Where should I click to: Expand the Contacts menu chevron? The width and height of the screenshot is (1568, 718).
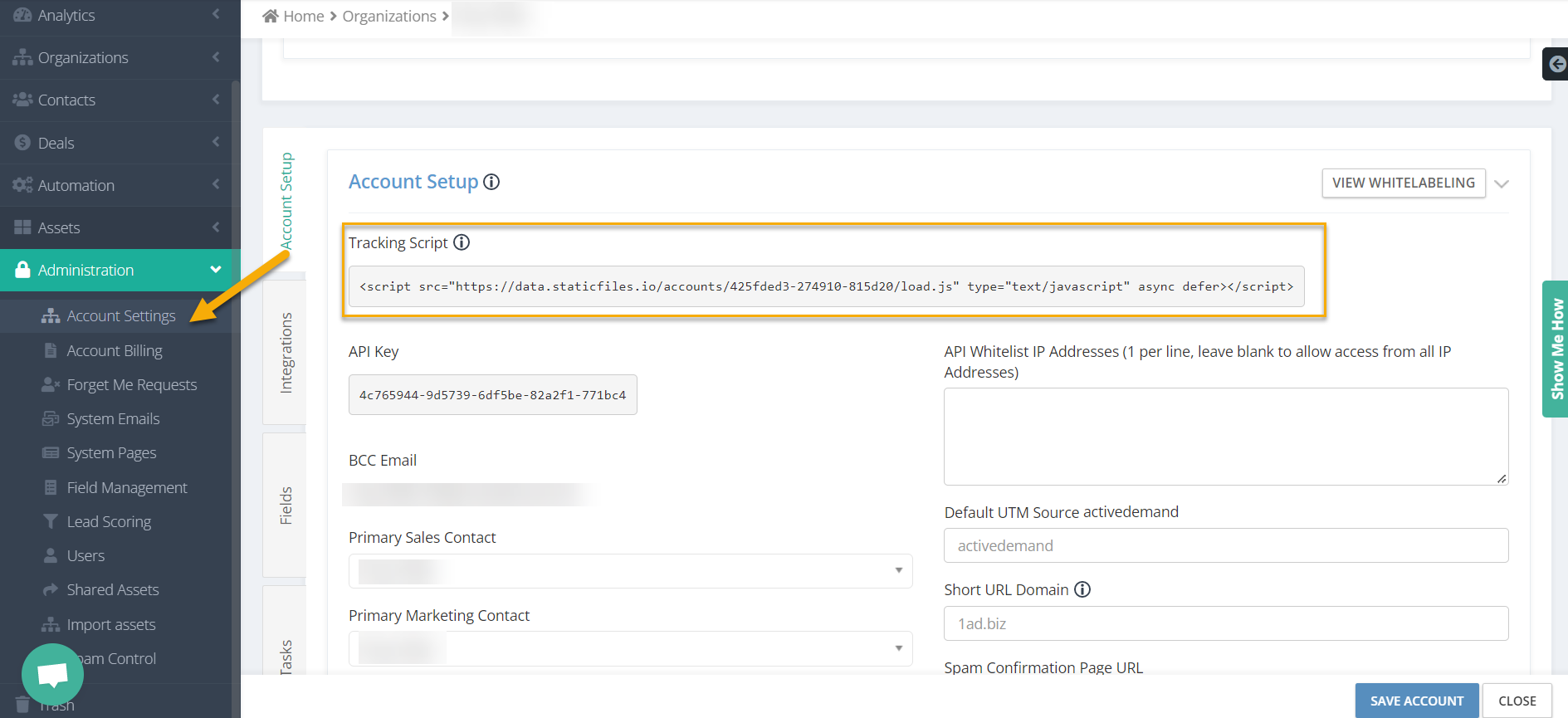pyautogui.click(x=216, y=99)
